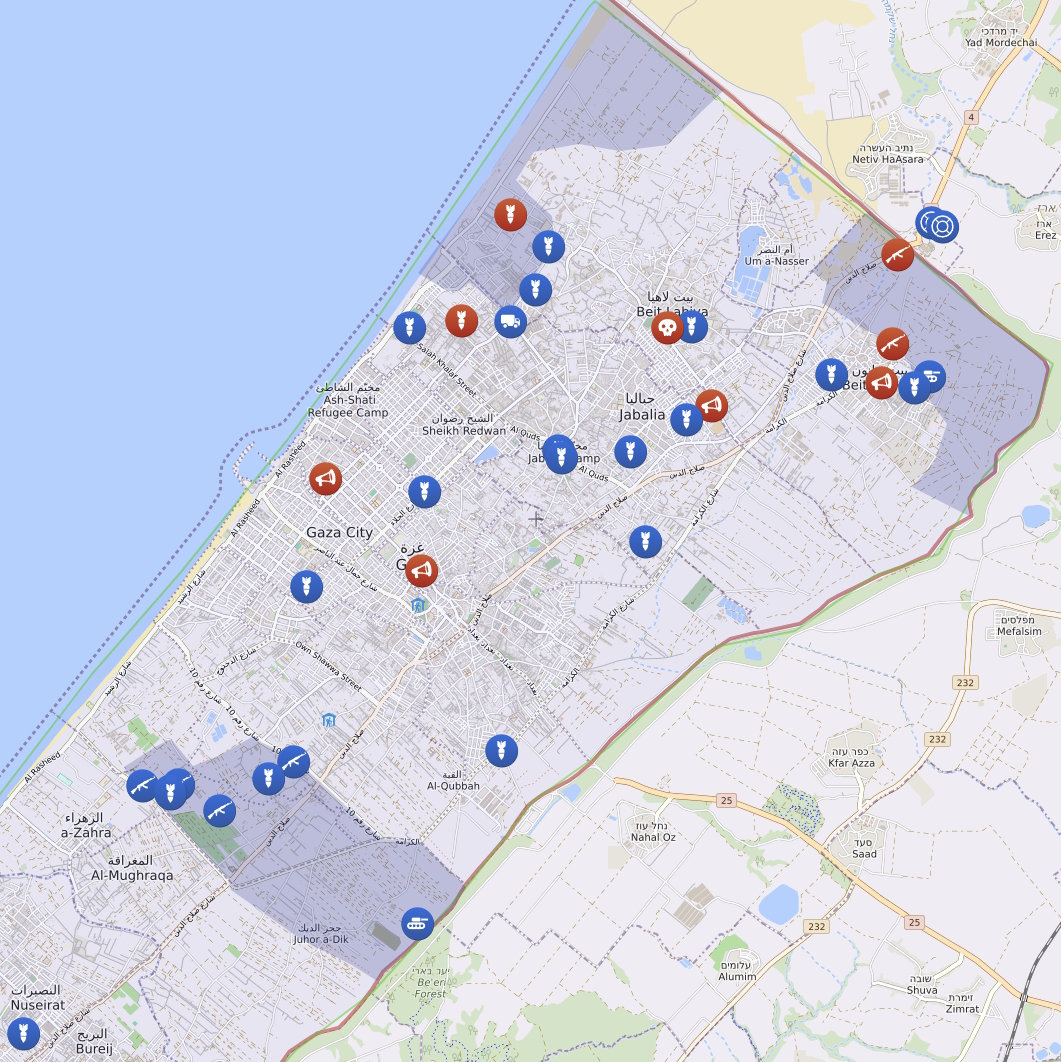Screen dimensions: 1061x1062
Task: Click the front blue lifebuoy marker near Erez
Action: tap(942, 226)
